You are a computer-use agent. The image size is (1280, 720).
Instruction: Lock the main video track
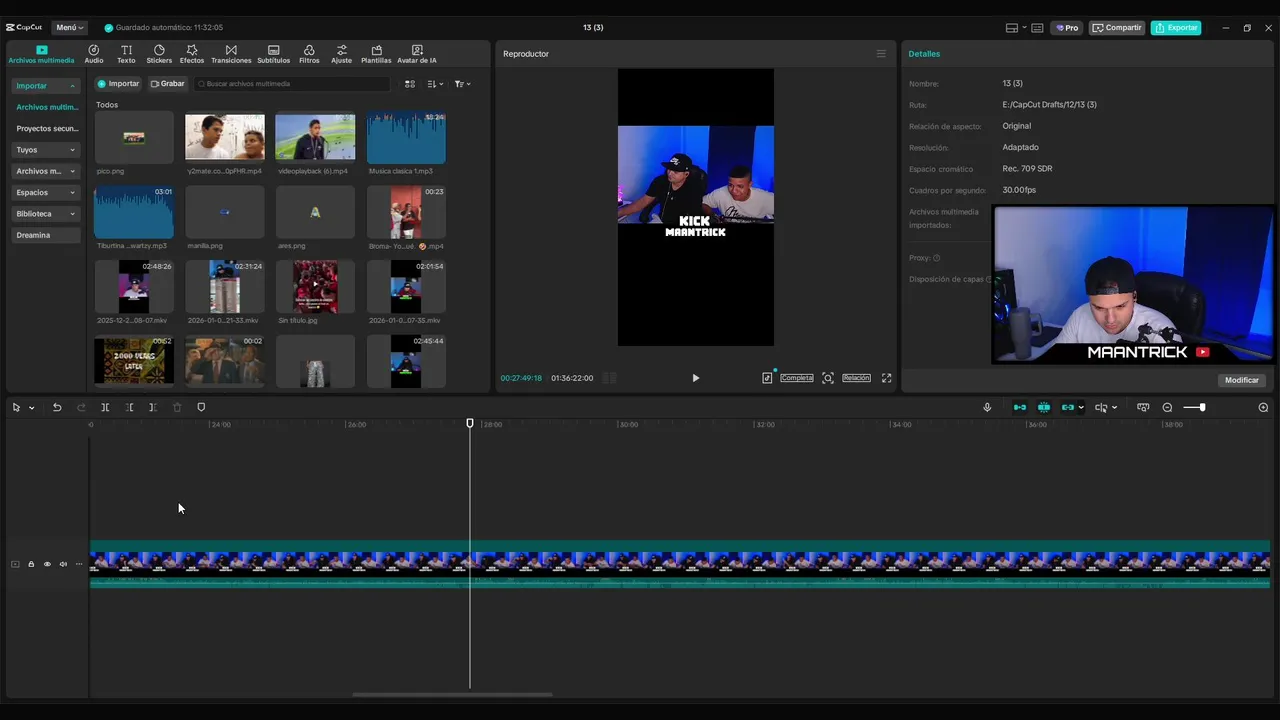point(31,564)
